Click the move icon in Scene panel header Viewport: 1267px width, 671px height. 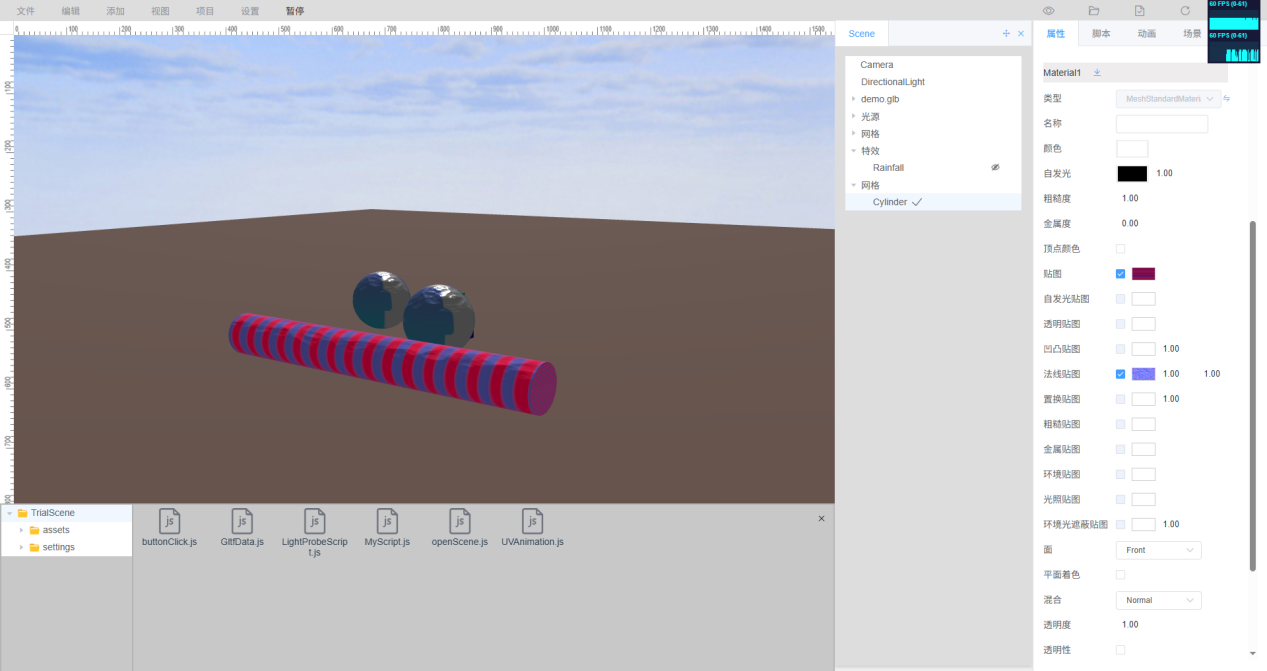1006,34
